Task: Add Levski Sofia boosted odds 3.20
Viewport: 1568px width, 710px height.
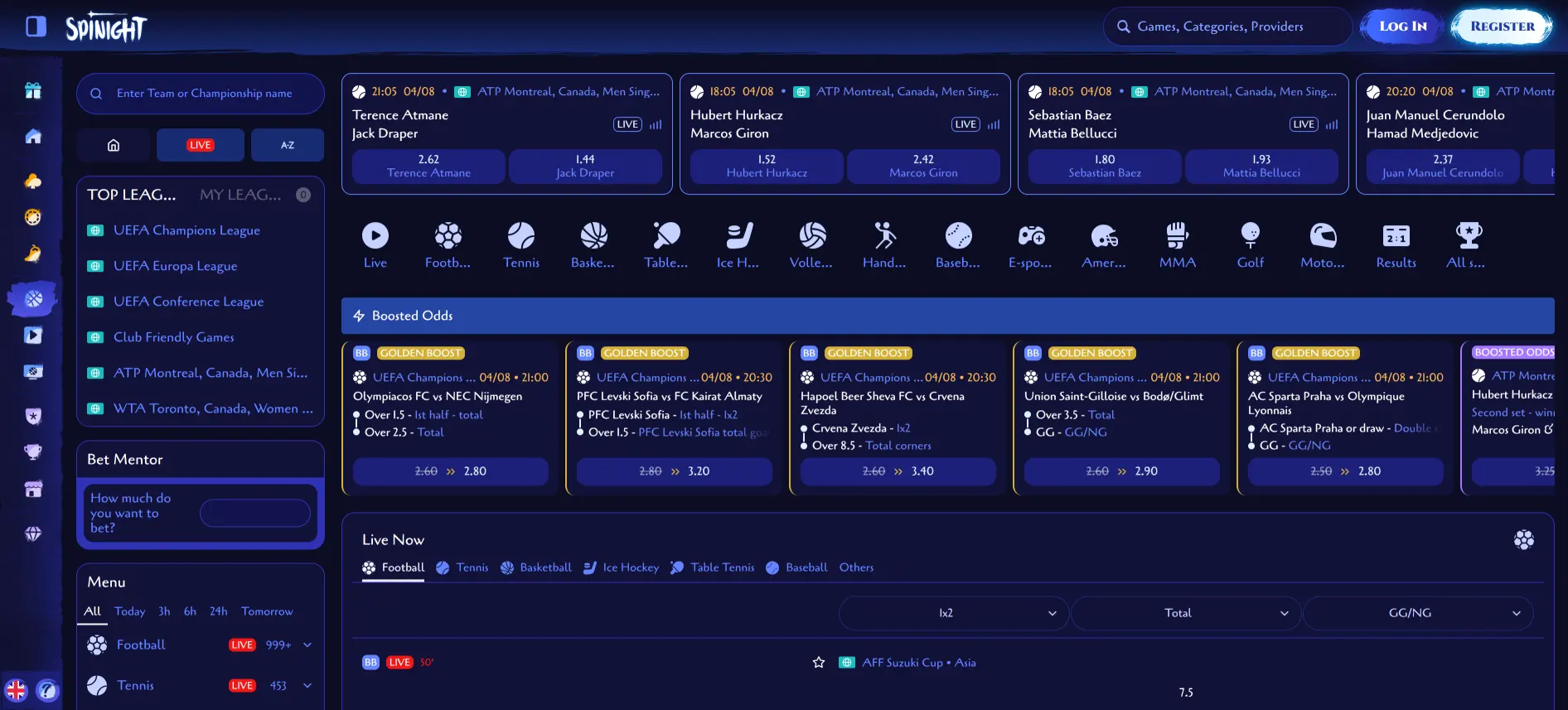Action: (x=675, y=471)
